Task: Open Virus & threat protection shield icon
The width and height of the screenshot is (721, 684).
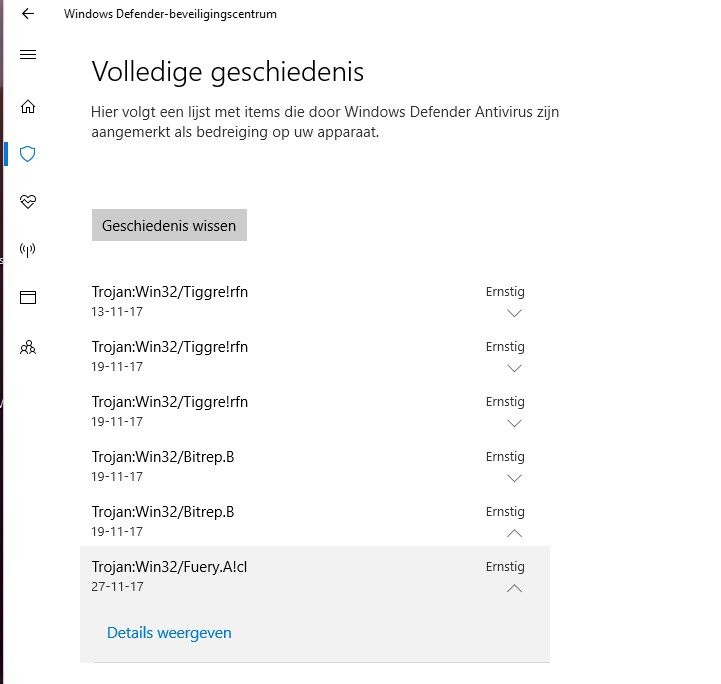Action: click(x=28, y=154)
